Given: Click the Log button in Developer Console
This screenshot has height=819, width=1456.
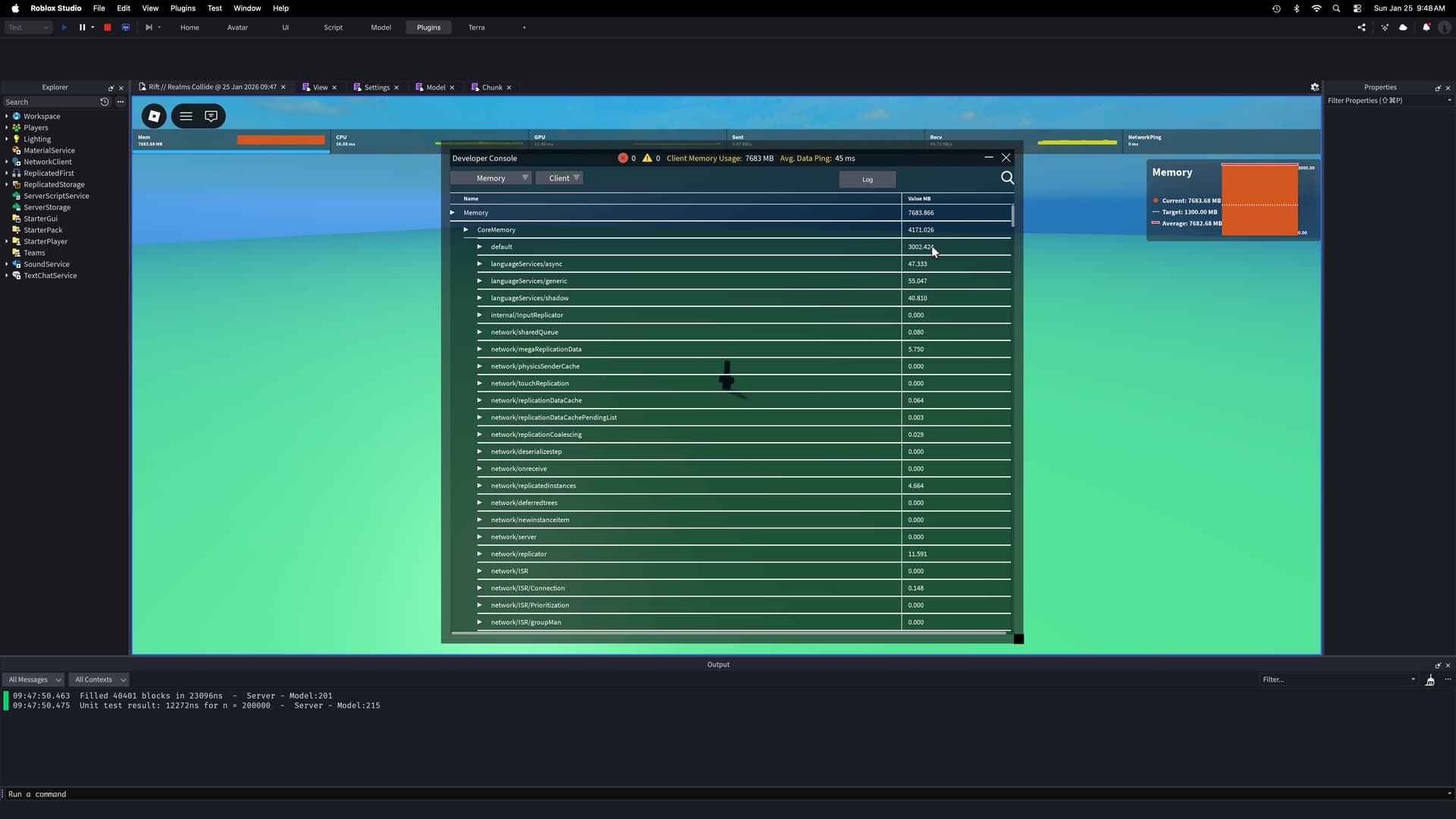Looking at the screenshot, I should click(x=868, y=180).
